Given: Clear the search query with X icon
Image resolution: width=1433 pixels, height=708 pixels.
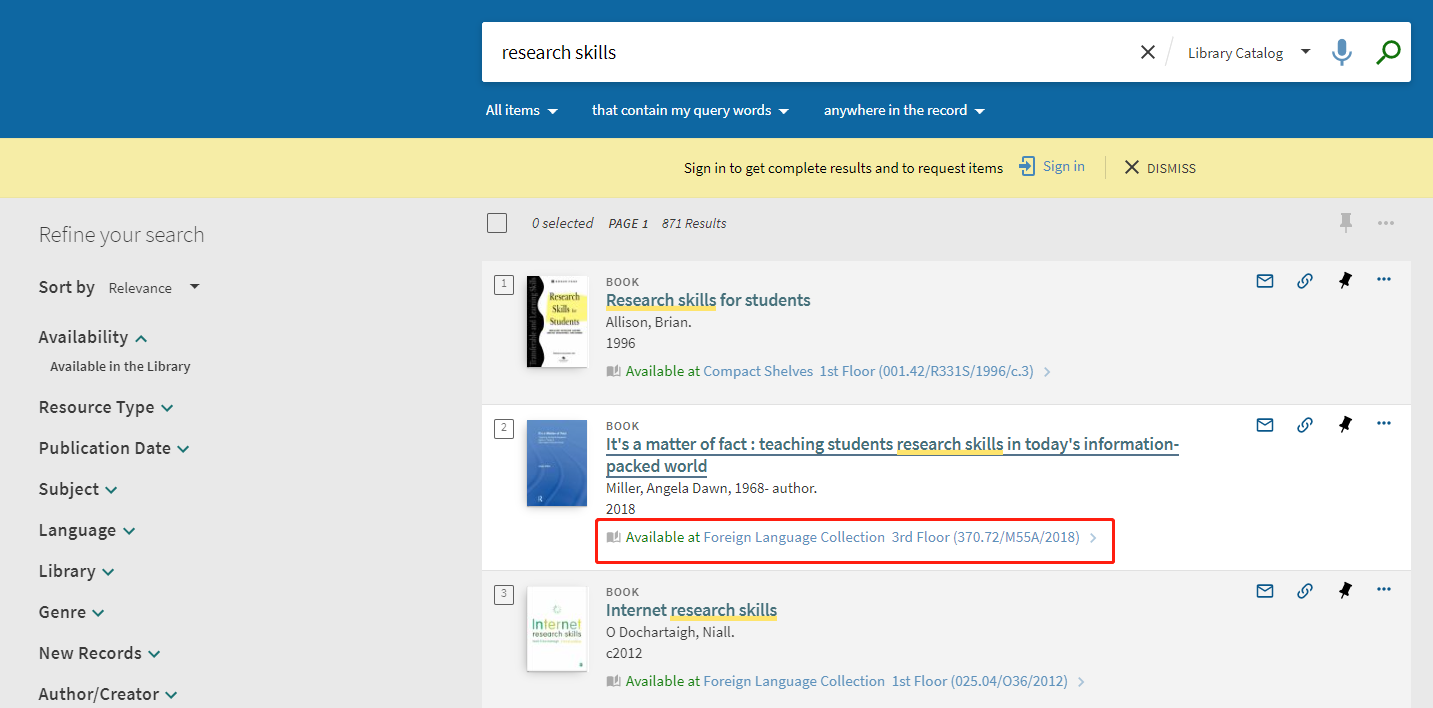Looking at the screenshot, I should [x=1147, y=53].
